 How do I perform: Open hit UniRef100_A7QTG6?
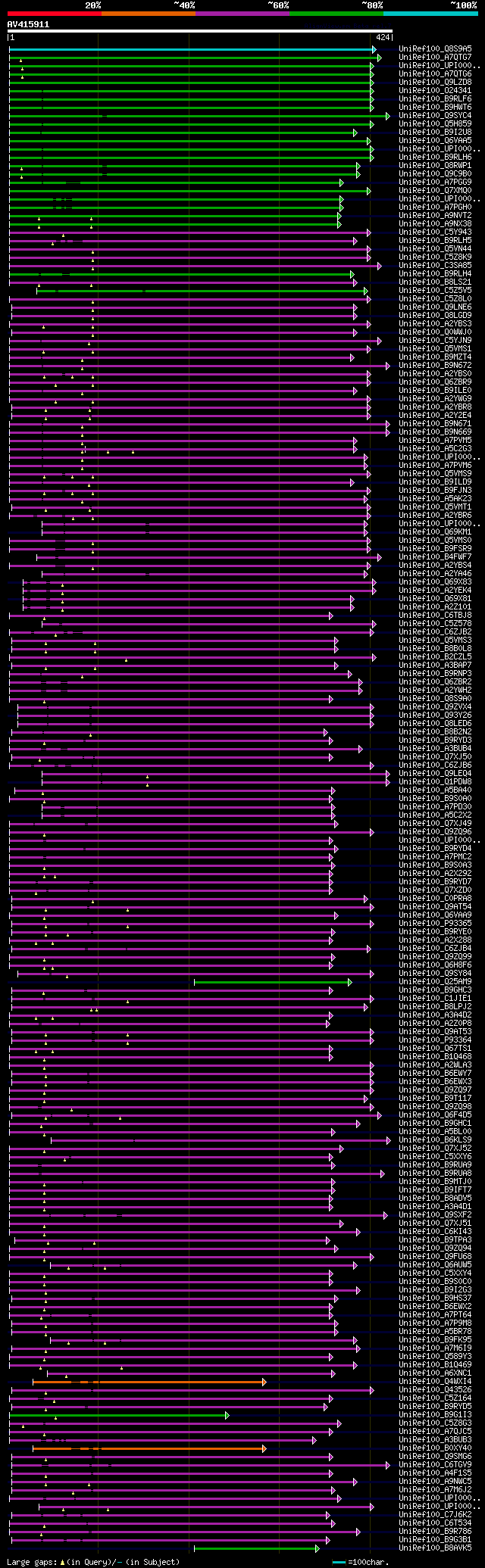435,74
